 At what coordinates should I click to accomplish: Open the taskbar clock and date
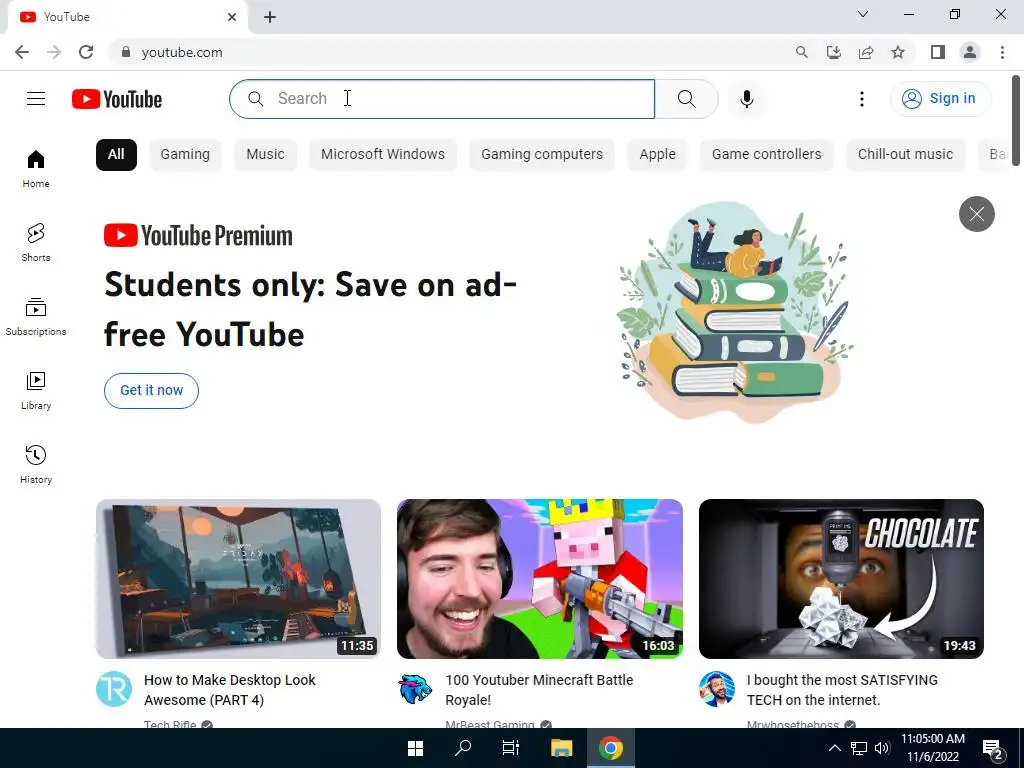coord(933,748)
